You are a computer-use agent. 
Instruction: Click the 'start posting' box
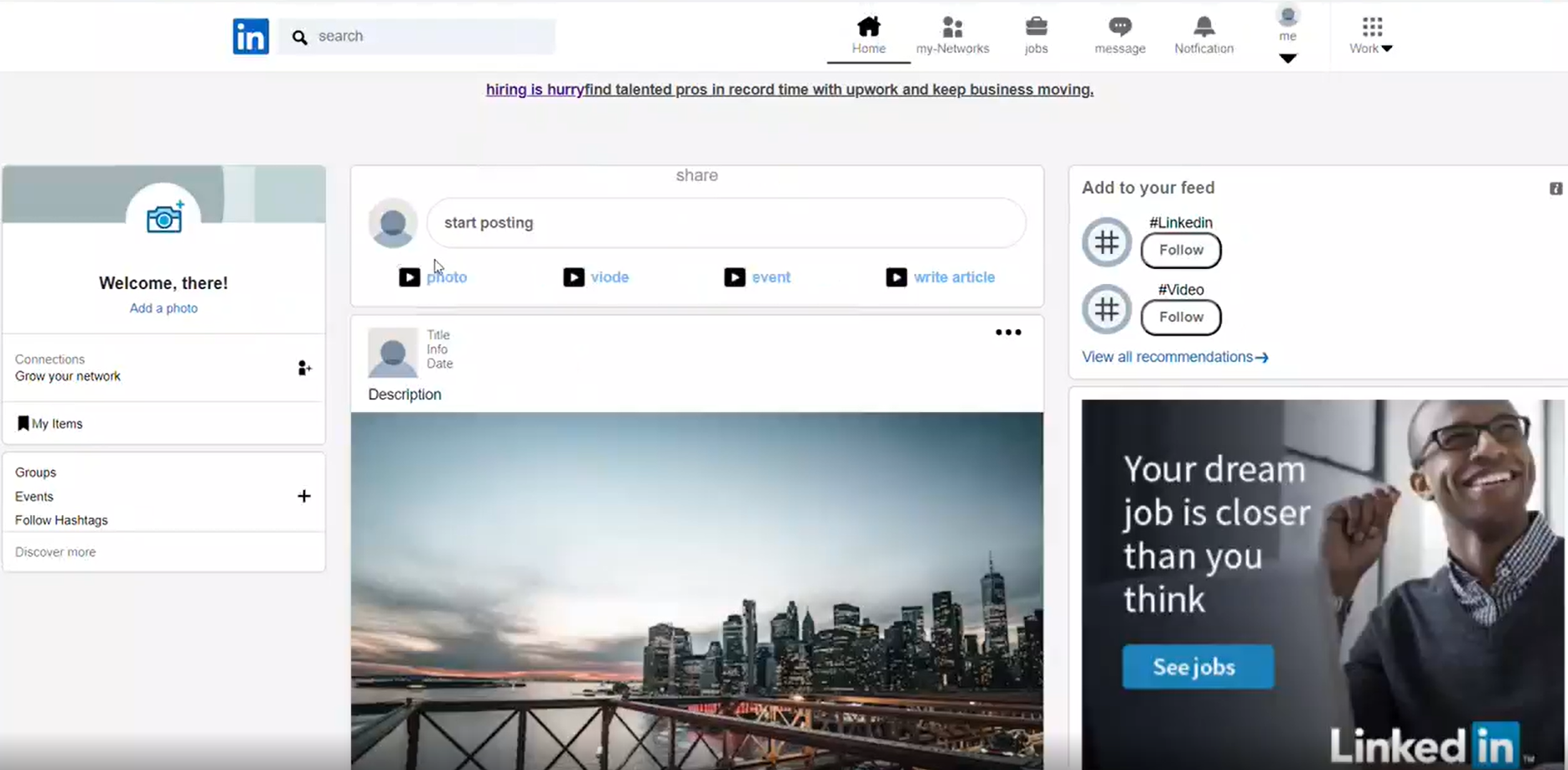pyautogui.click(x=726, y=223)
